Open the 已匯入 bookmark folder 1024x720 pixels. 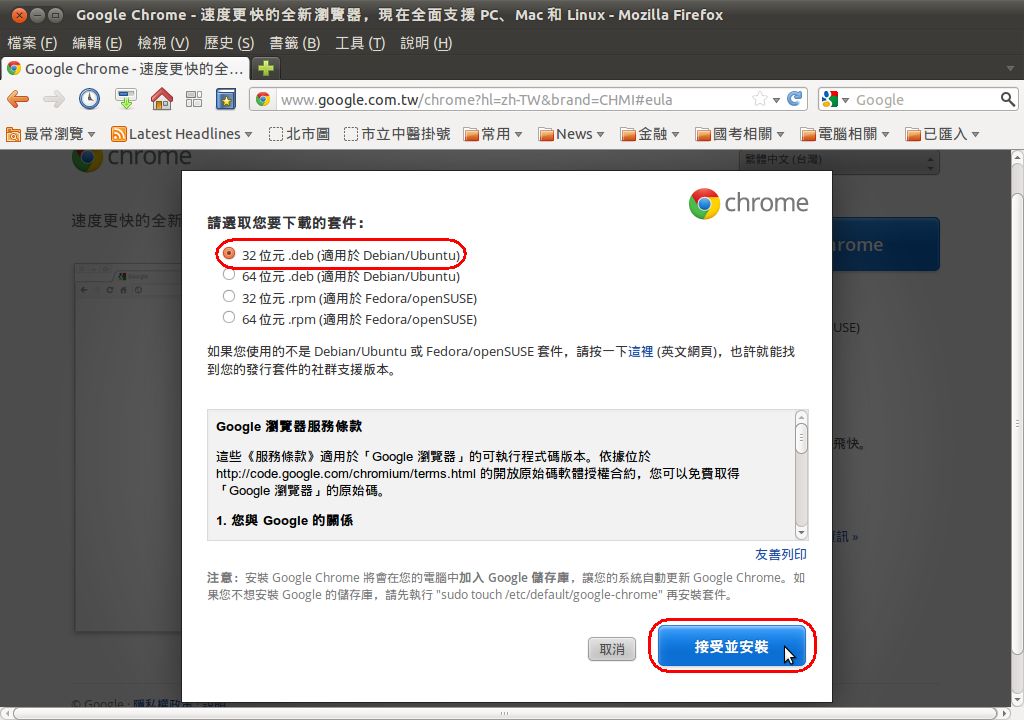(x=942, y=134)
